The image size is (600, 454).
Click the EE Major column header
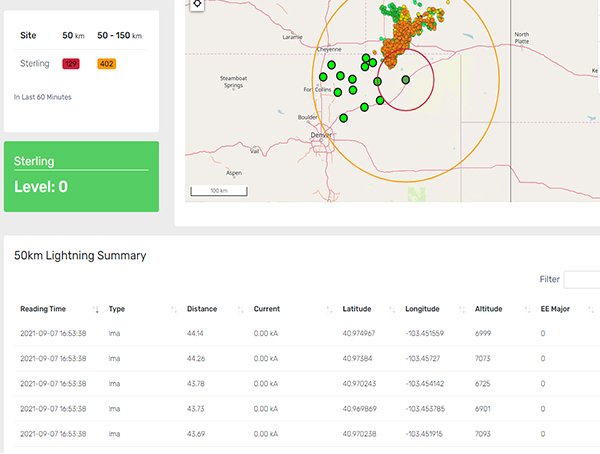(555, 309)
